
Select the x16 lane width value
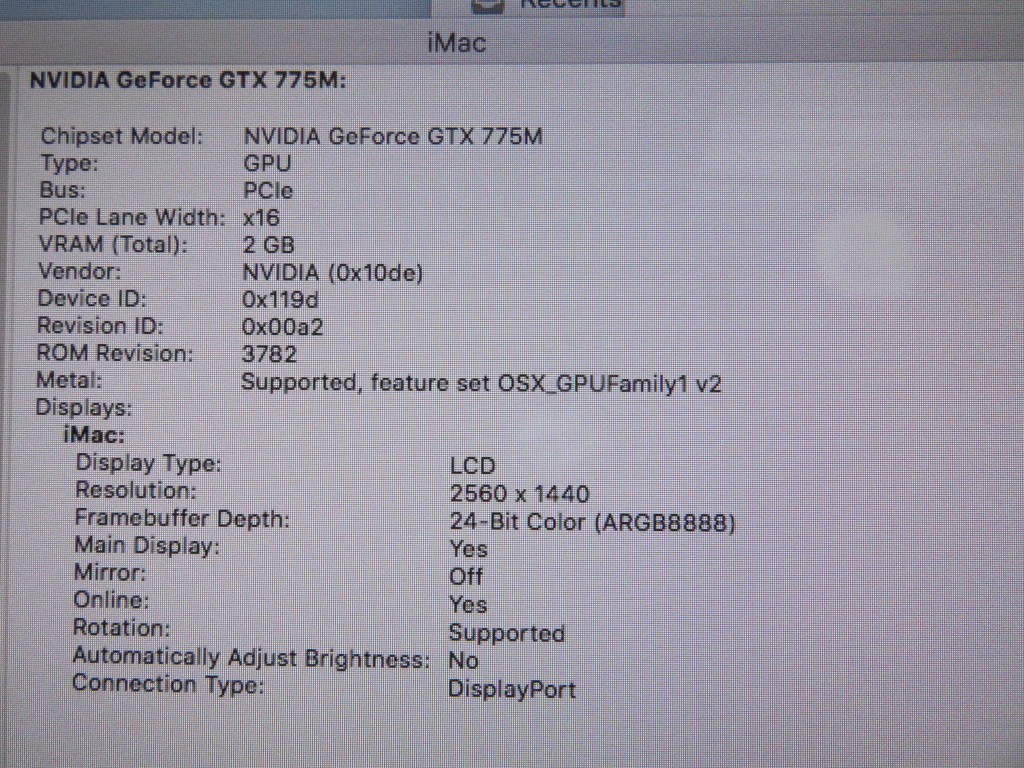[x=261, y=217]
